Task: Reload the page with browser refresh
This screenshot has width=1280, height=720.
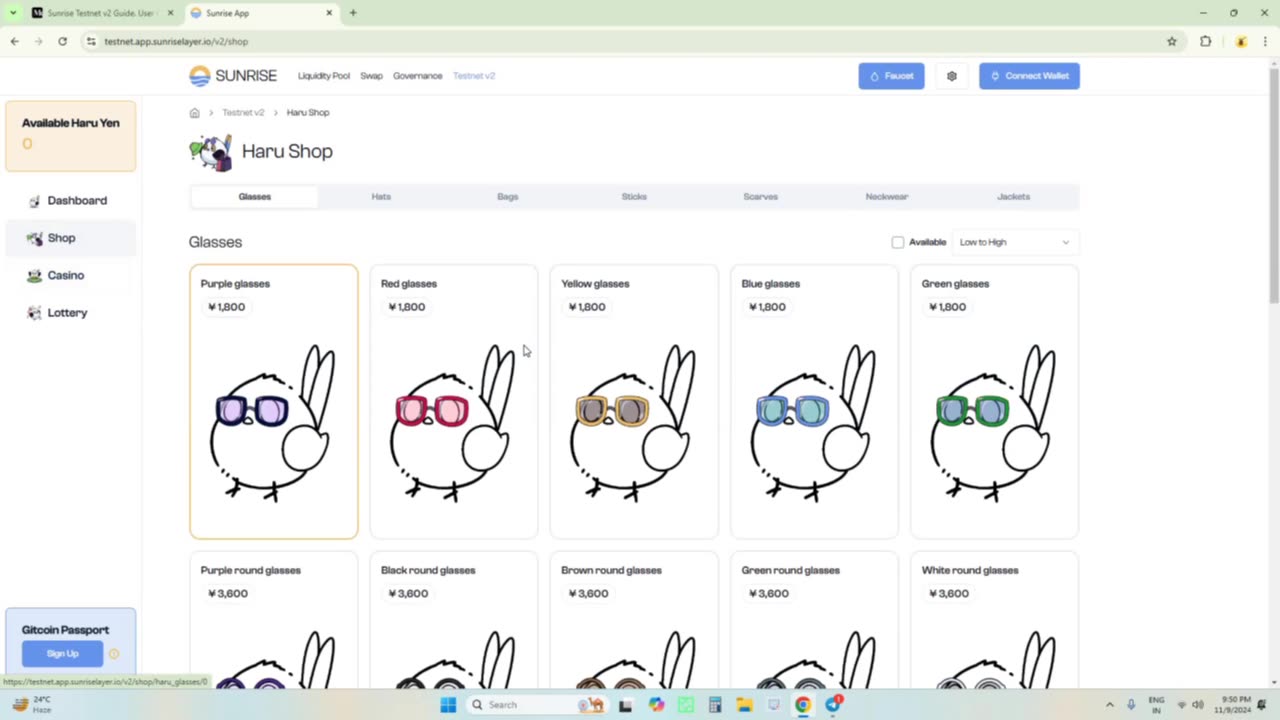Action: point(62,42)
